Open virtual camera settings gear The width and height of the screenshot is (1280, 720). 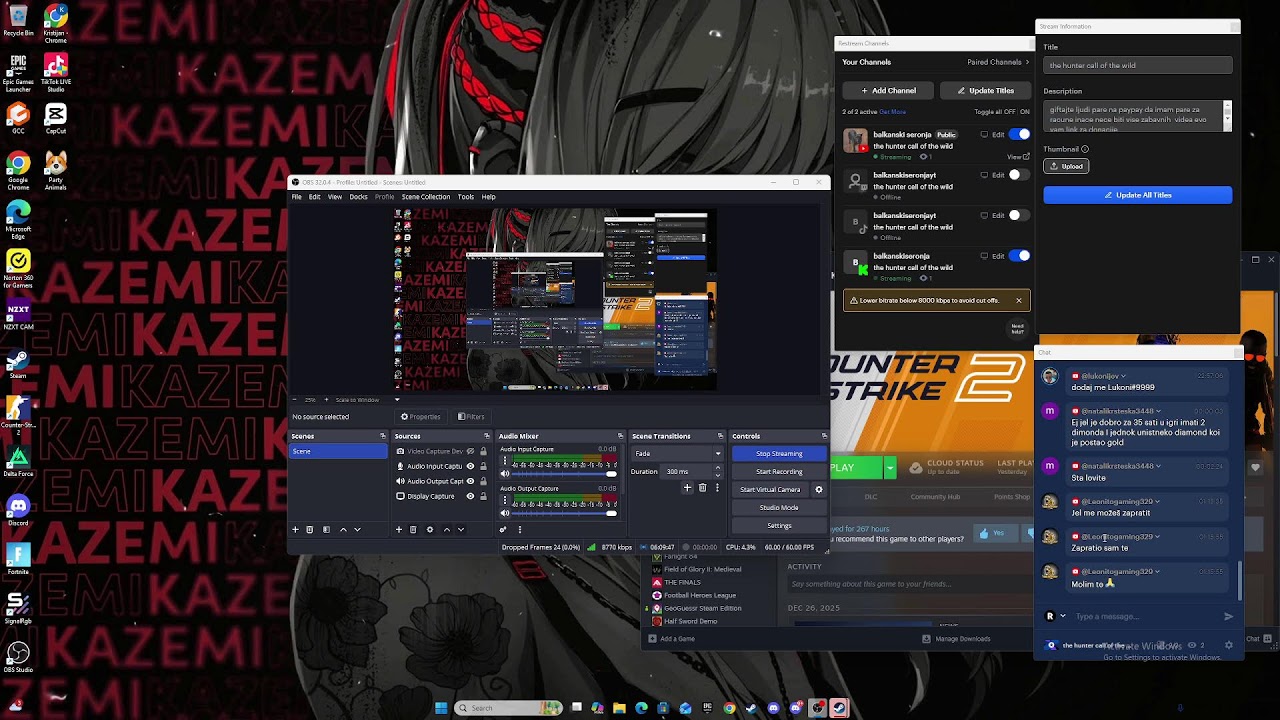click(x=819, y=490)
